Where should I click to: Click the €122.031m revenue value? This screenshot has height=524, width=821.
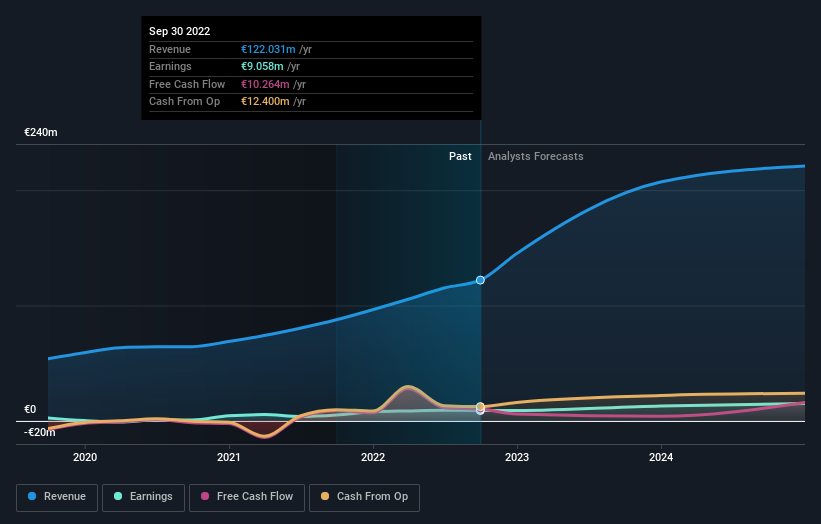(x=268, y=49)
